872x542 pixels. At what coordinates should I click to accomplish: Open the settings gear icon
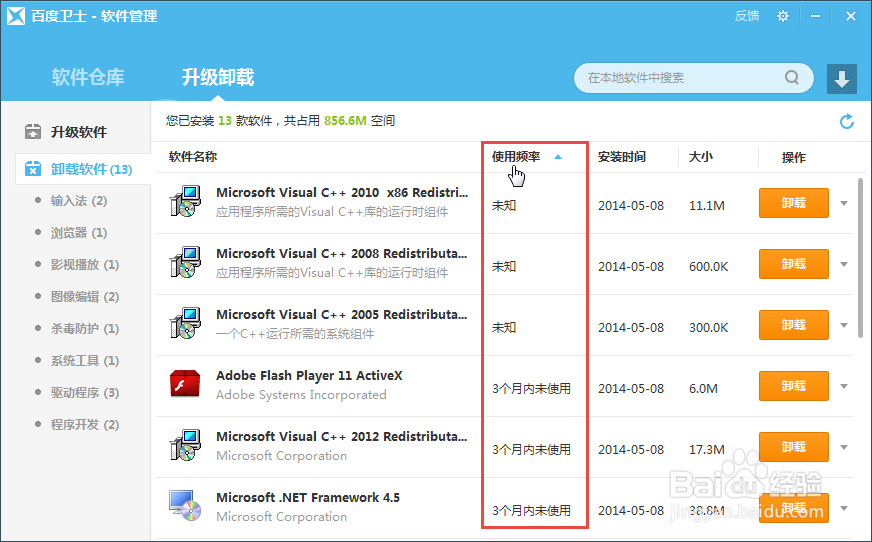click(782, 16)
